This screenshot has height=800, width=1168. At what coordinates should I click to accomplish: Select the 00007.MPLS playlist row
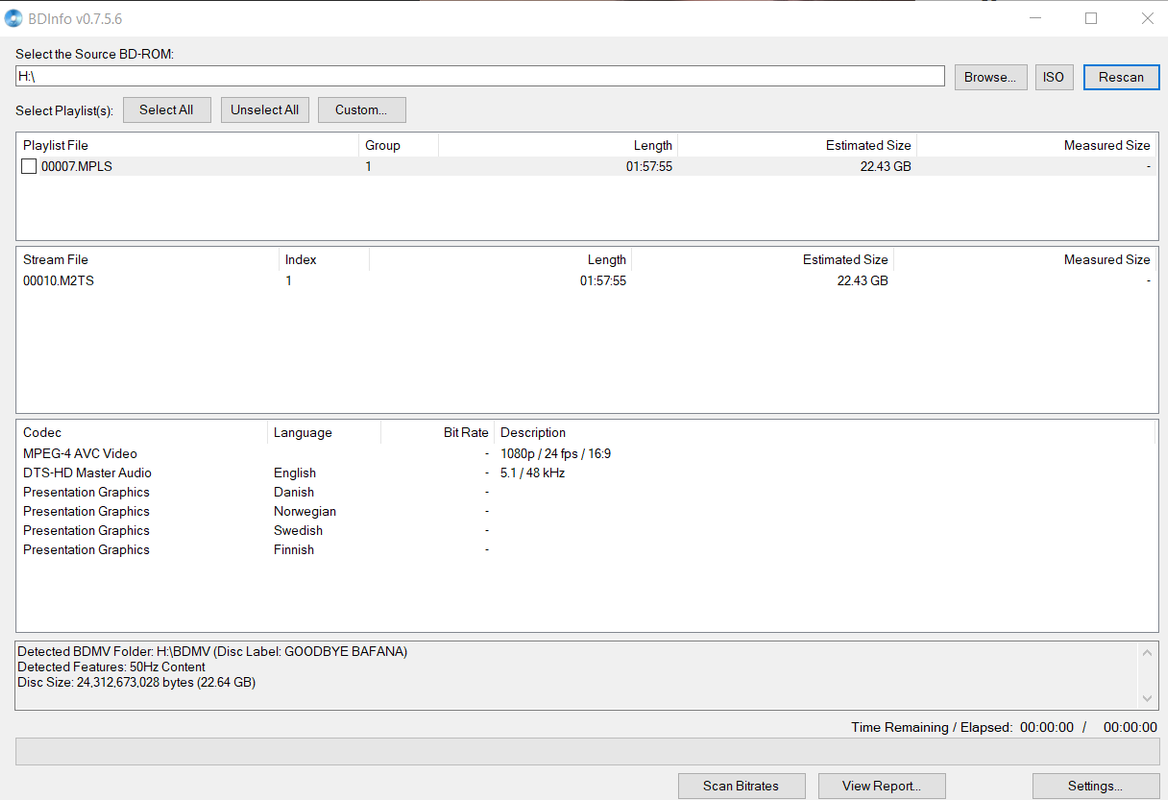tap(587, 166)
